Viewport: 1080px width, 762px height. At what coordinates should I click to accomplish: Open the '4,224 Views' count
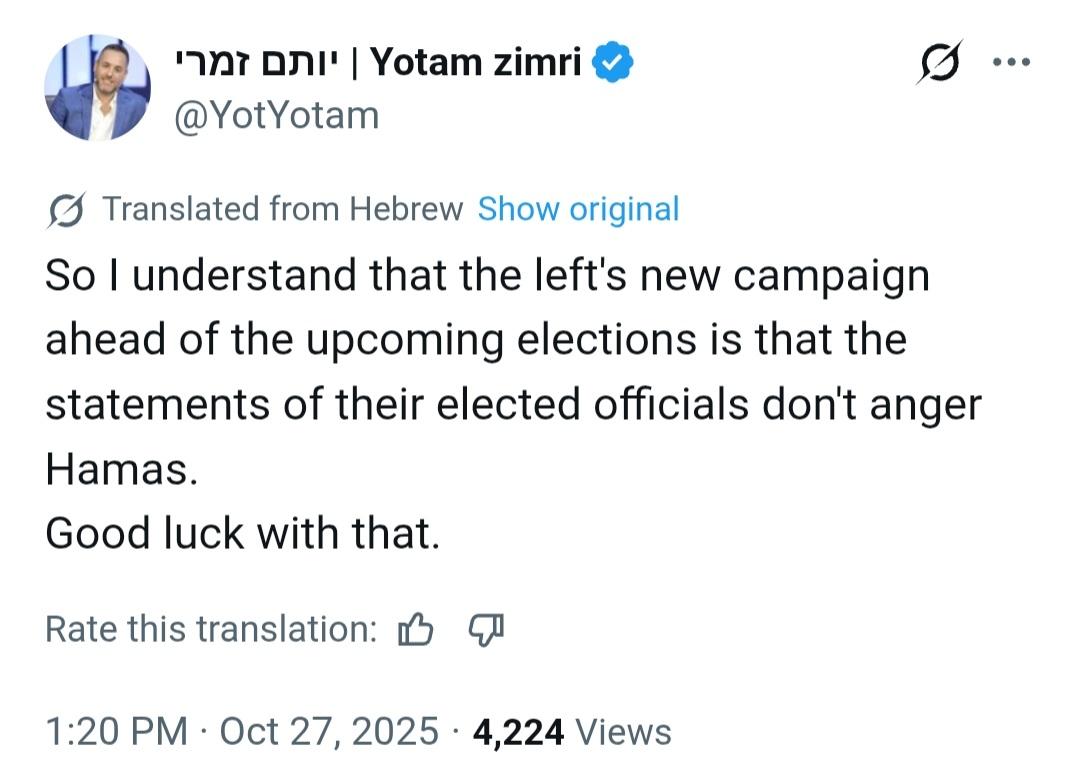[x=572, y=731]
